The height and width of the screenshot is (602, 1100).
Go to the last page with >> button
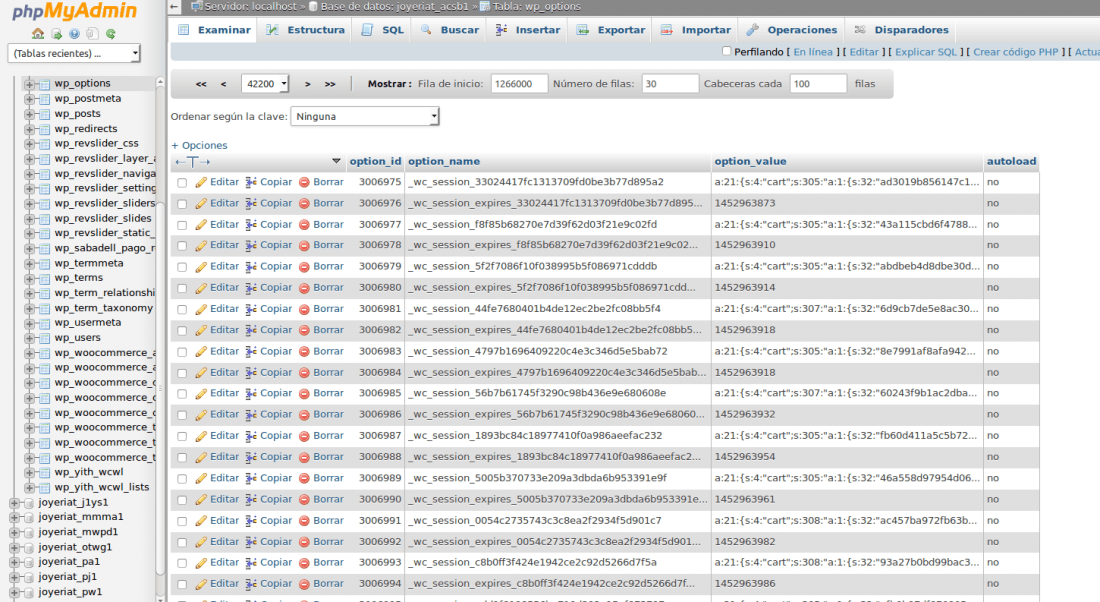click(x=330, y=84)
